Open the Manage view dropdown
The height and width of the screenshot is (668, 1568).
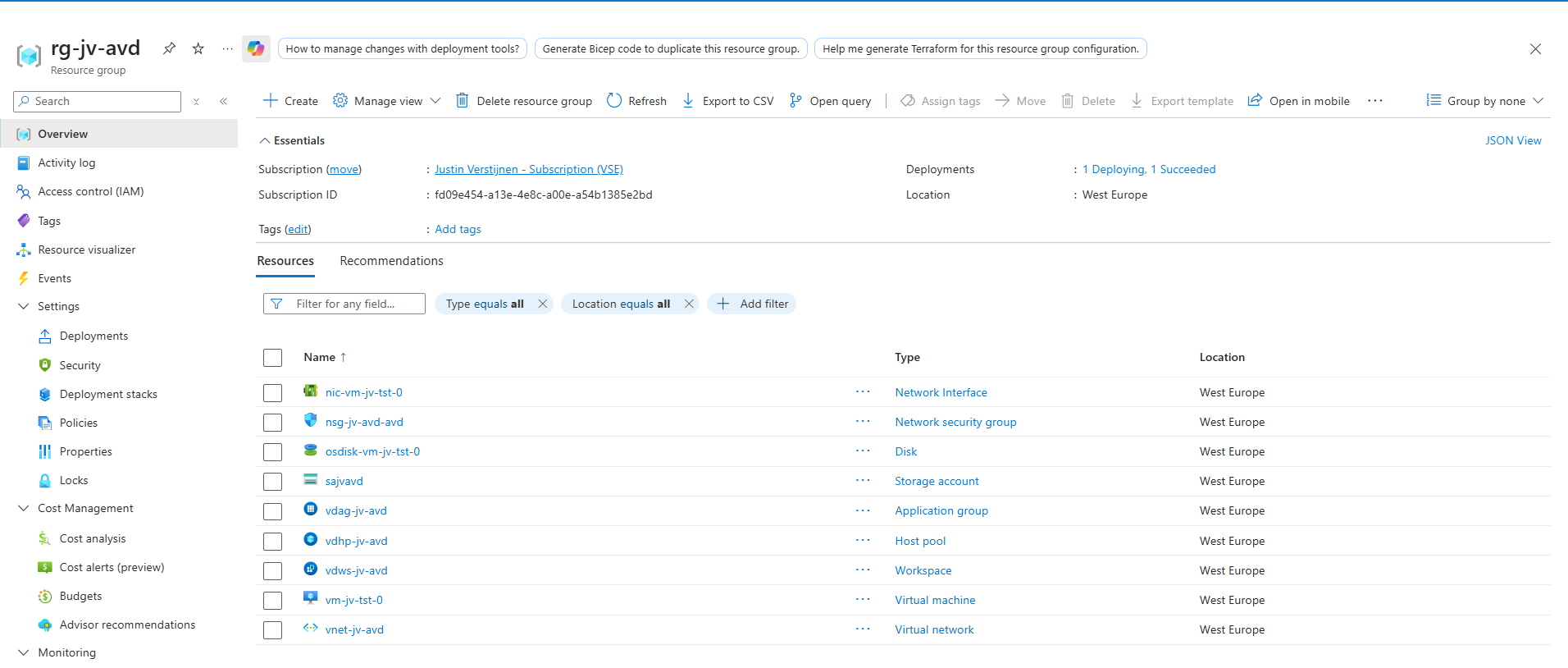pos(387,100)
